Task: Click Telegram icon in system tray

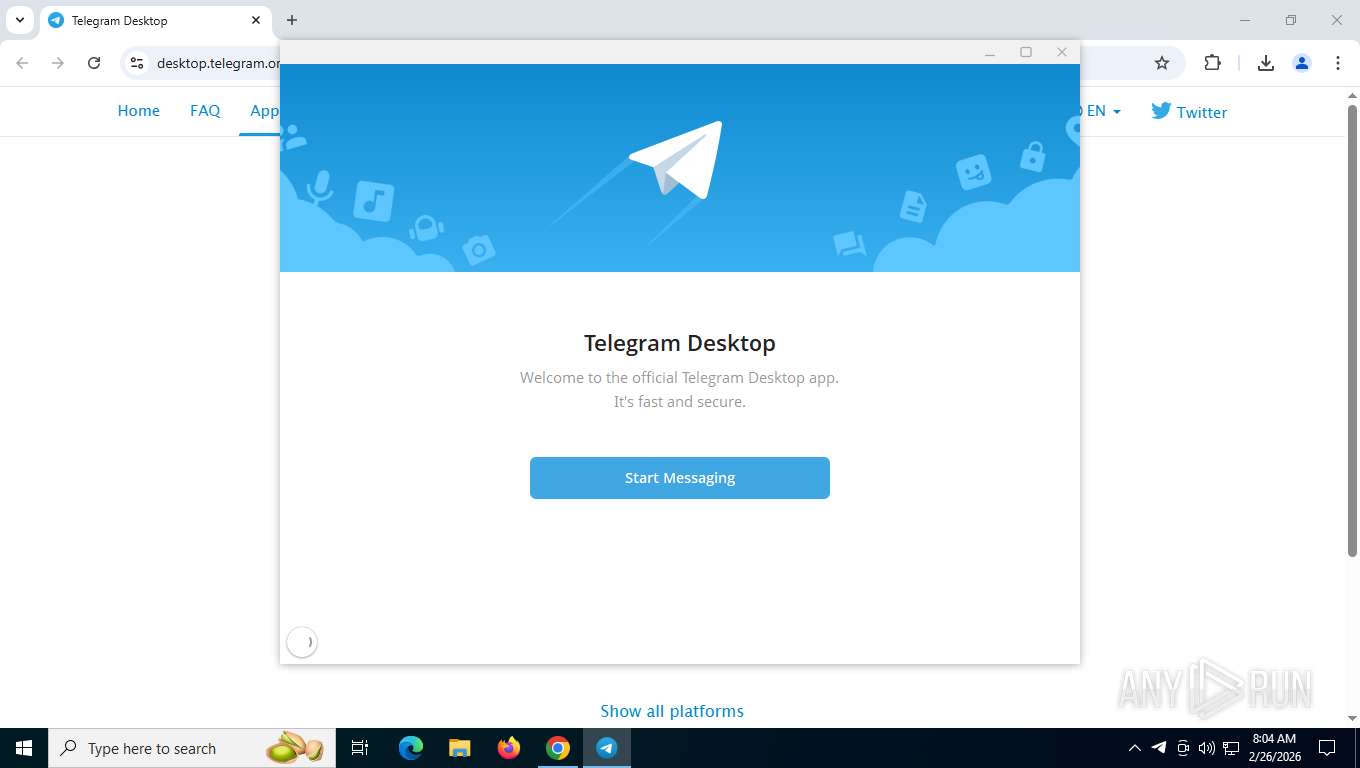Action: pos(1159,748)
